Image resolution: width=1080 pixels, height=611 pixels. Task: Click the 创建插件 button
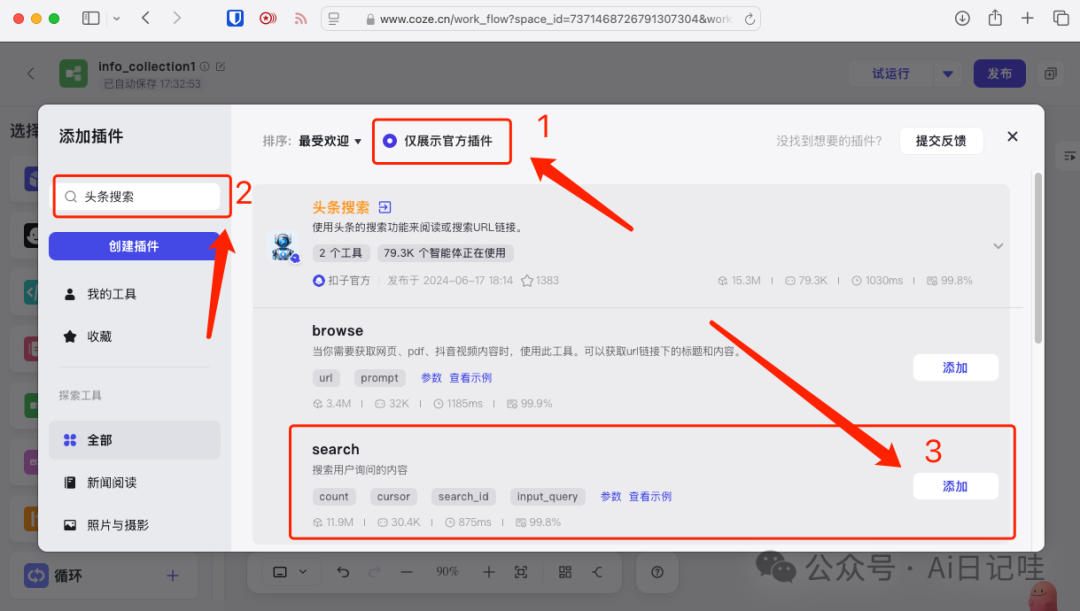(134, 246)
